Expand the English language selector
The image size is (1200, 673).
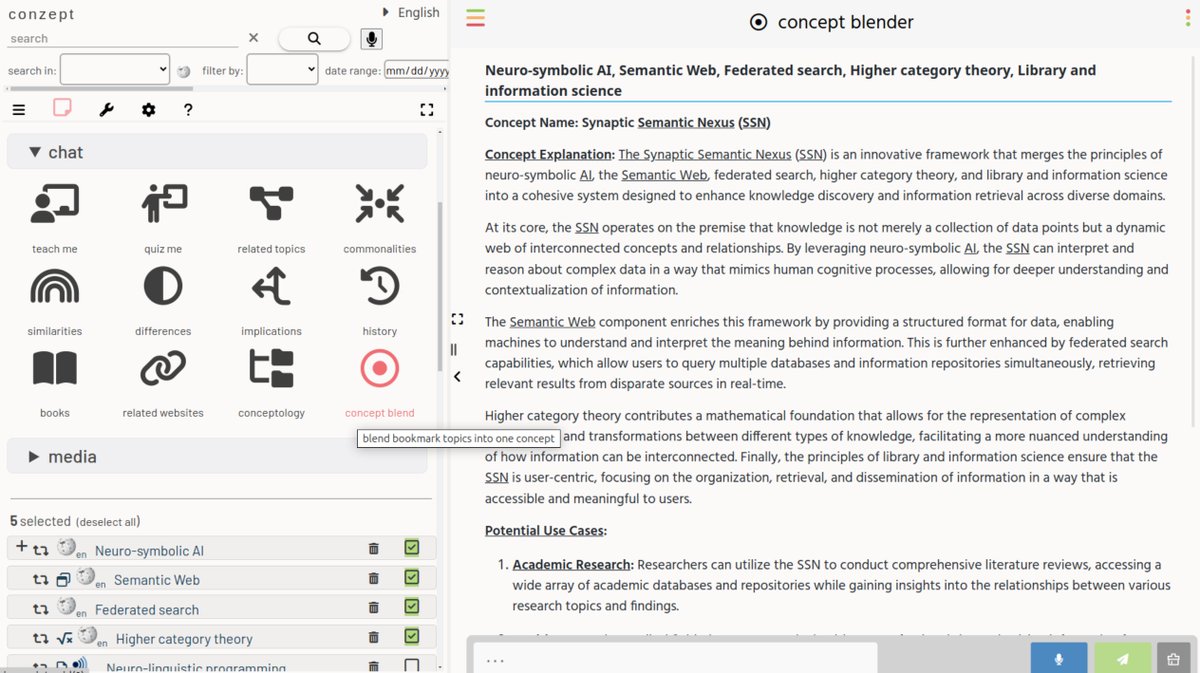click(411, 12)
